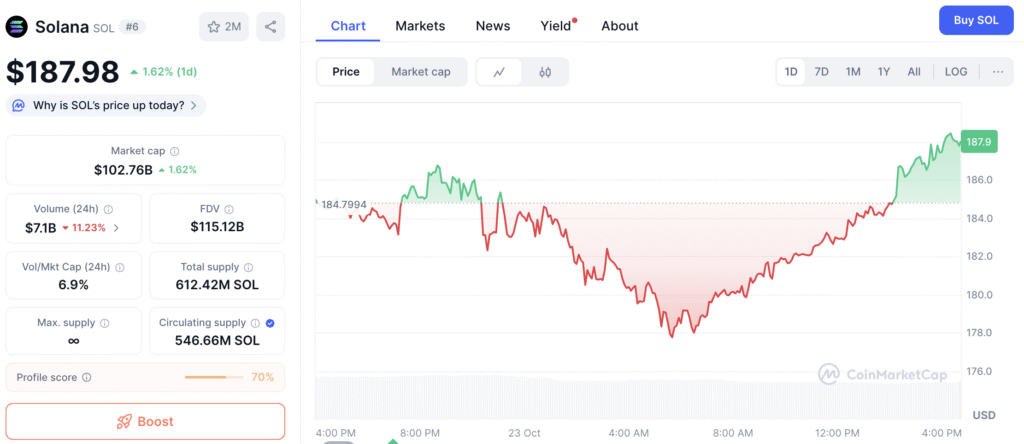This screenshot has width=1024, height=444.
Task: Expand Why is SOL's price up today
Action: [x=106, y=105]
